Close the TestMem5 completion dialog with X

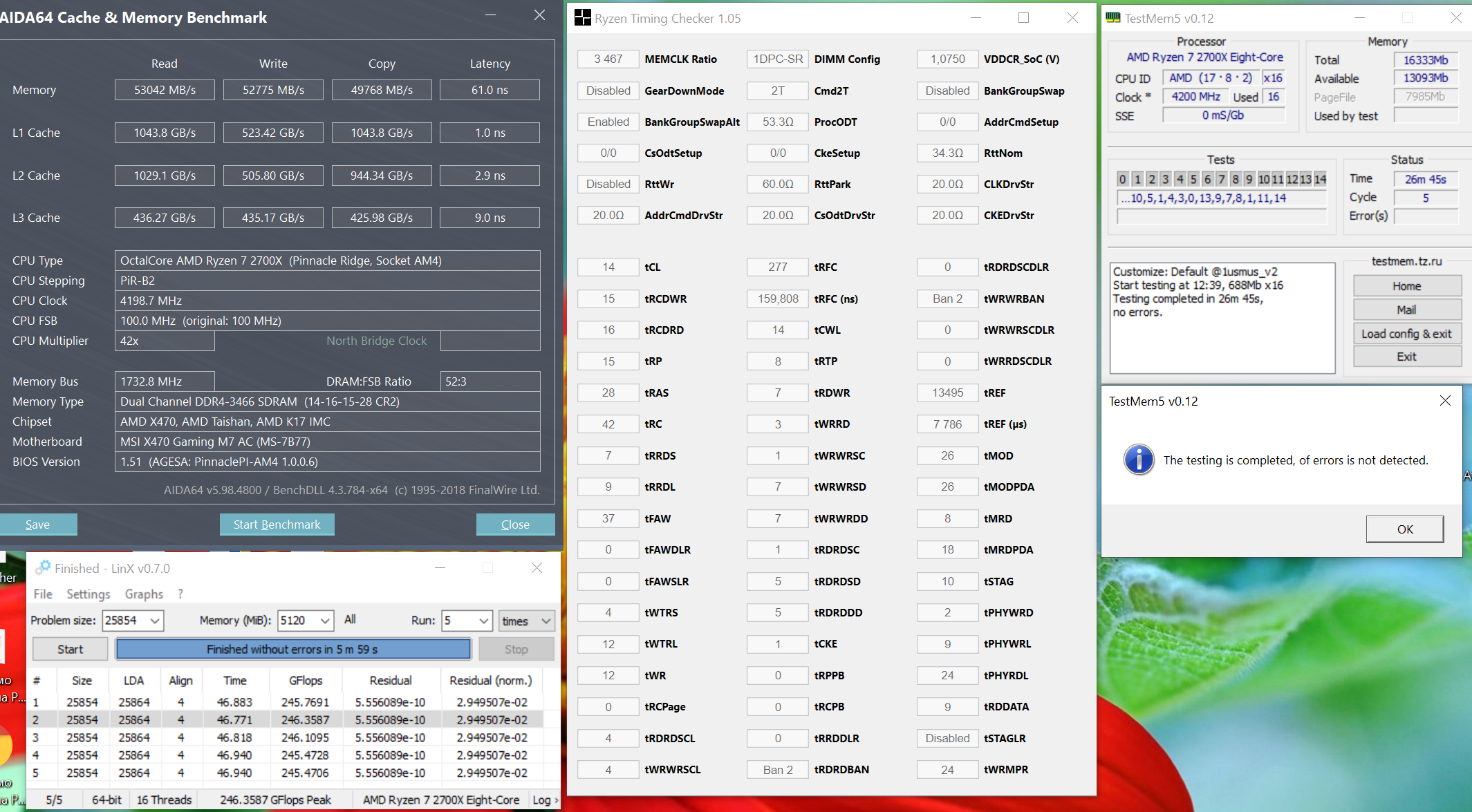tap(1445, 401)
